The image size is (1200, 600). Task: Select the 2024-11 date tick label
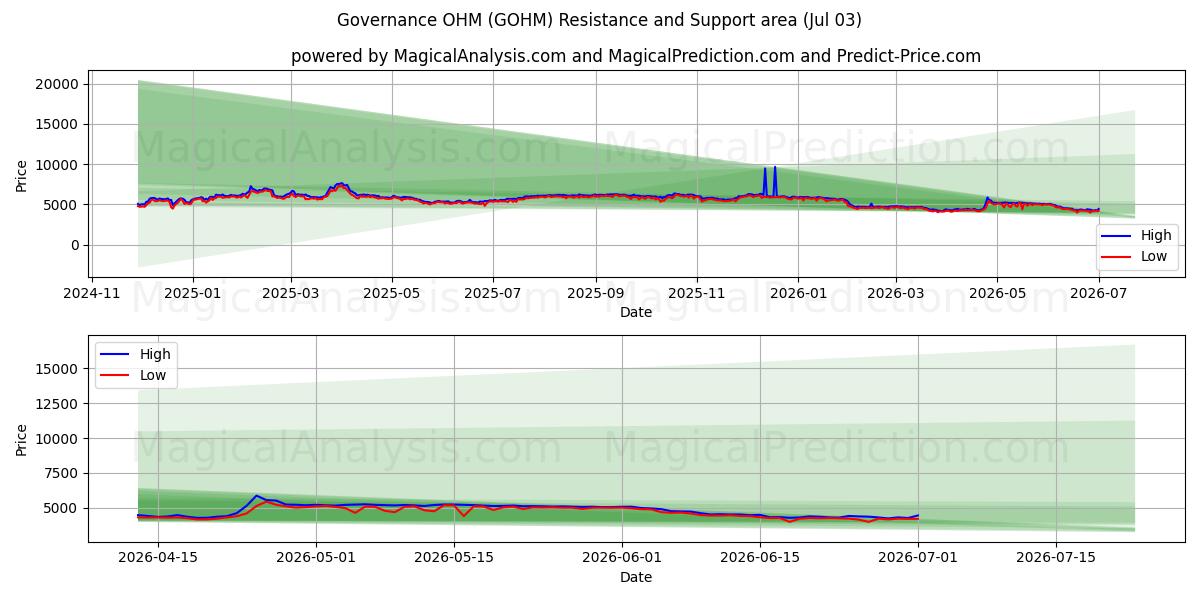point(93,293)
